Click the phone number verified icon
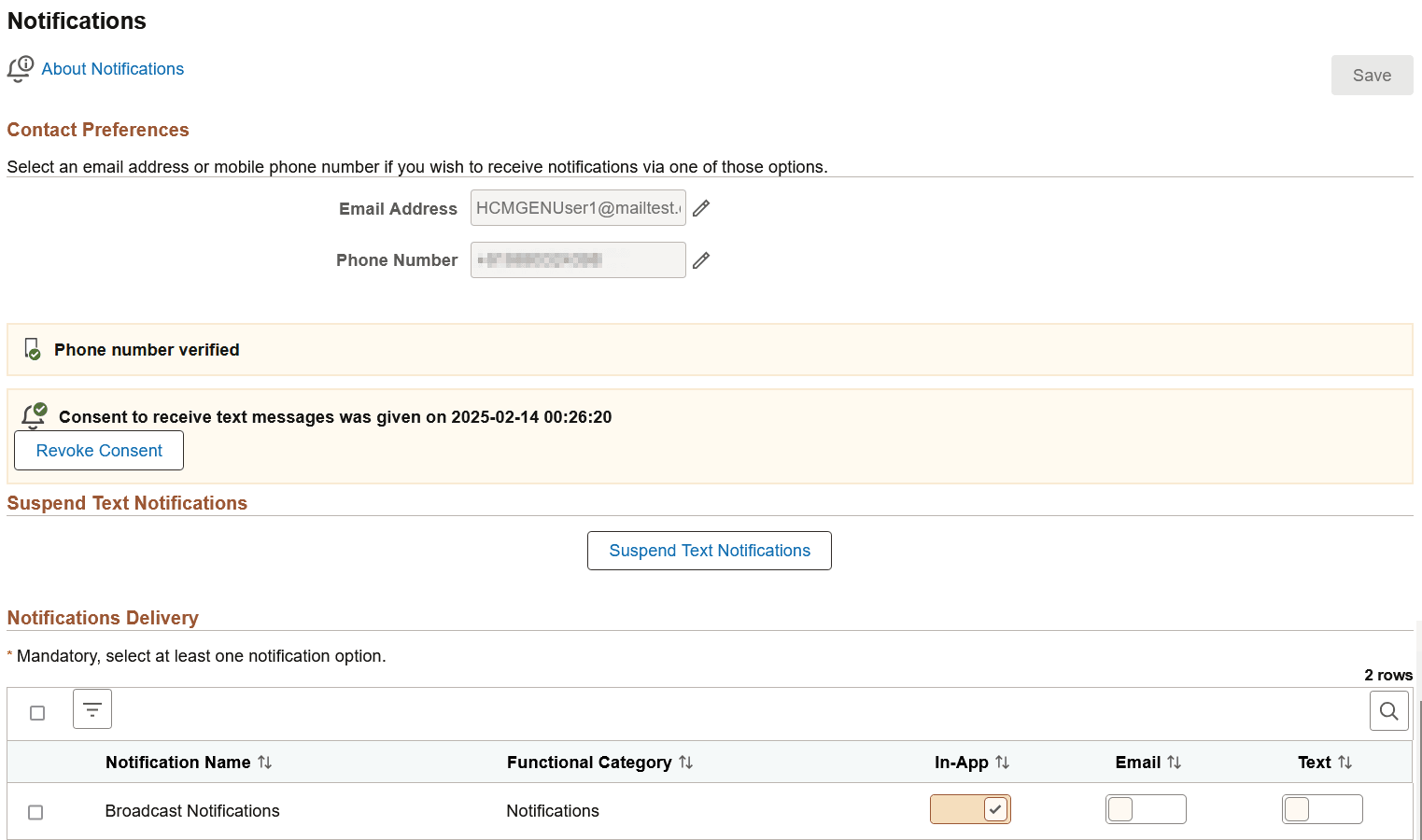 (x=31, y=349)
